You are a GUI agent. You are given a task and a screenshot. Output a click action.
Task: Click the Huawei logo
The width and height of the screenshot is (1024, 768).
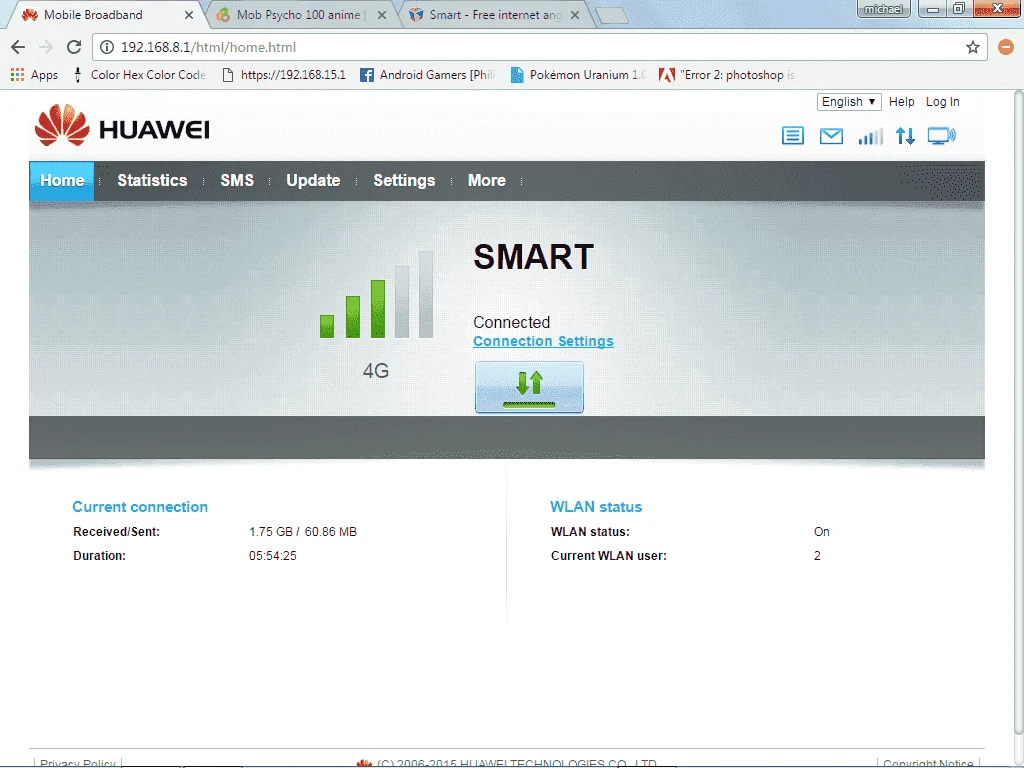point(122,125)
